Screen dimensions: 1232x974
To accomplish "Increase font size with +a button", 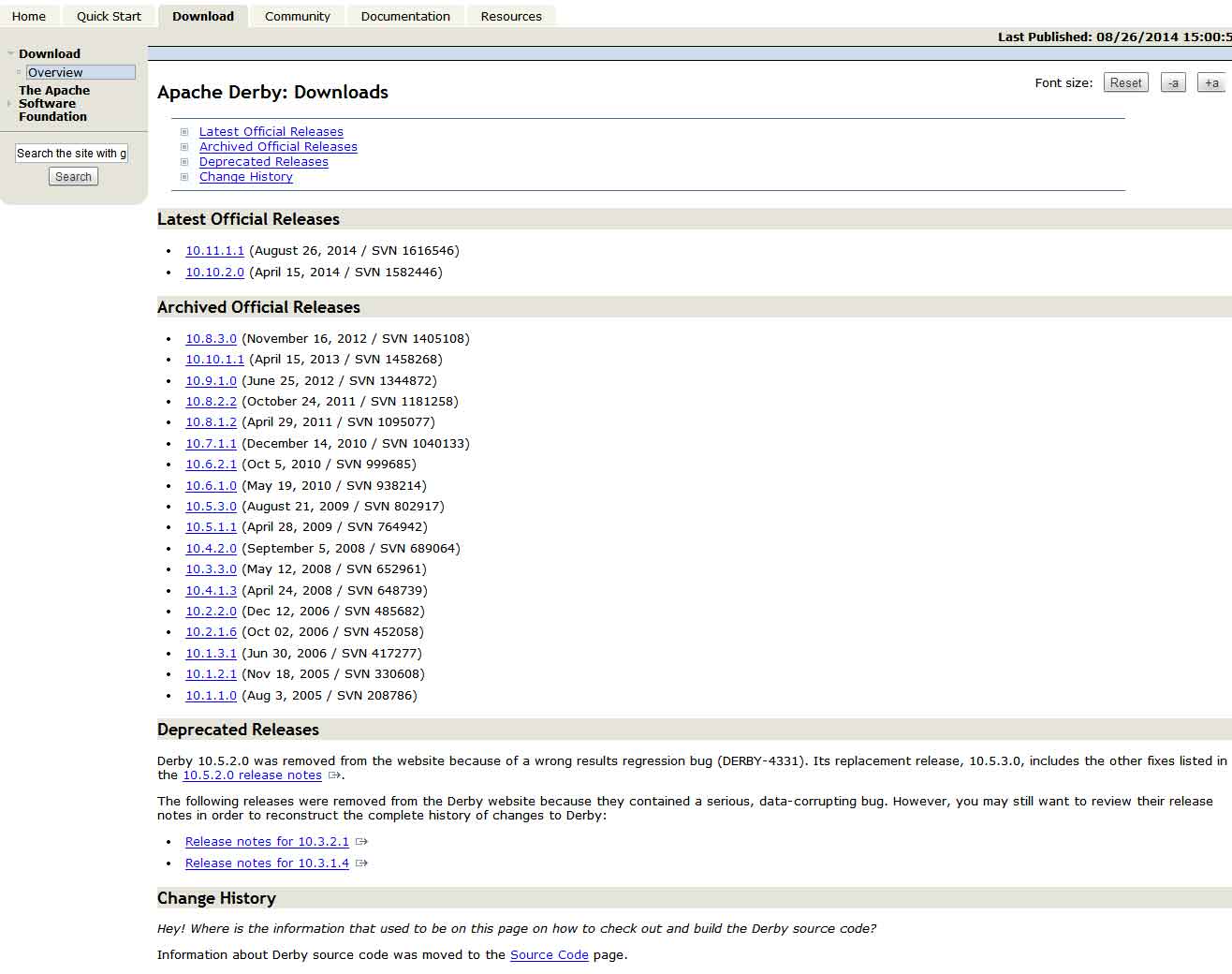I will pyautogui.click(x=1211, y=82).
